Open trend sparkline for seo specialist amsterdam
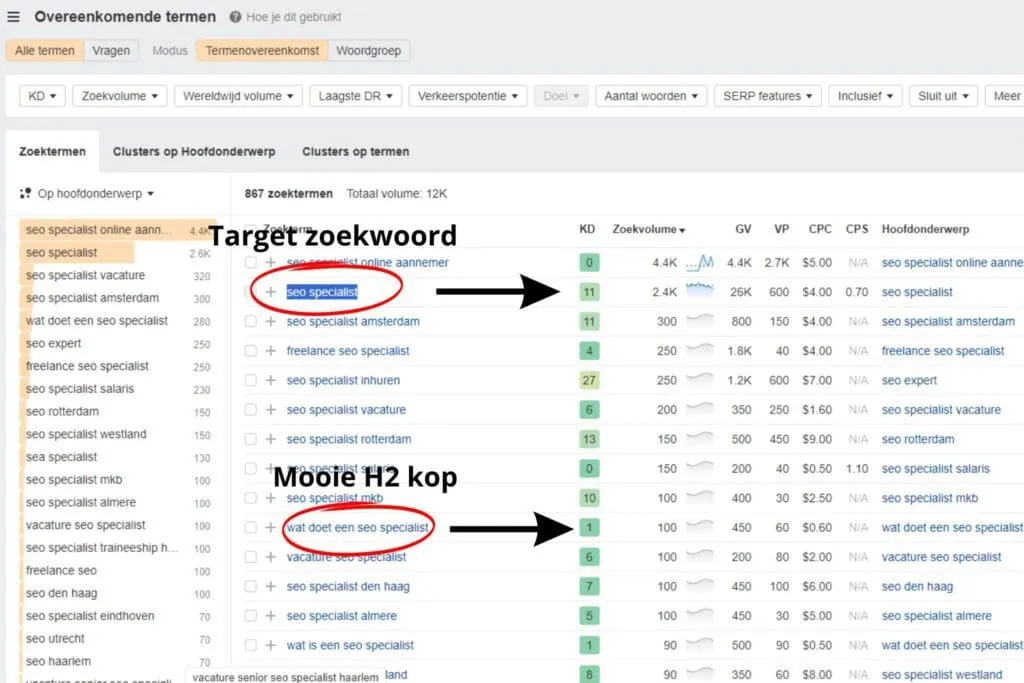1024x683 pixels. [x=699, y=319]
